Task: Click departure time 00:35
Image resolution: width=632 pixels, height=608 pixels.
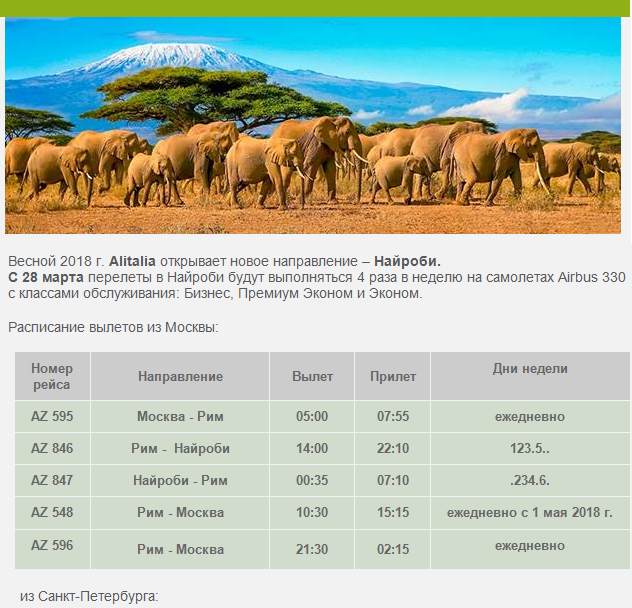Action: tap(312, 480)
